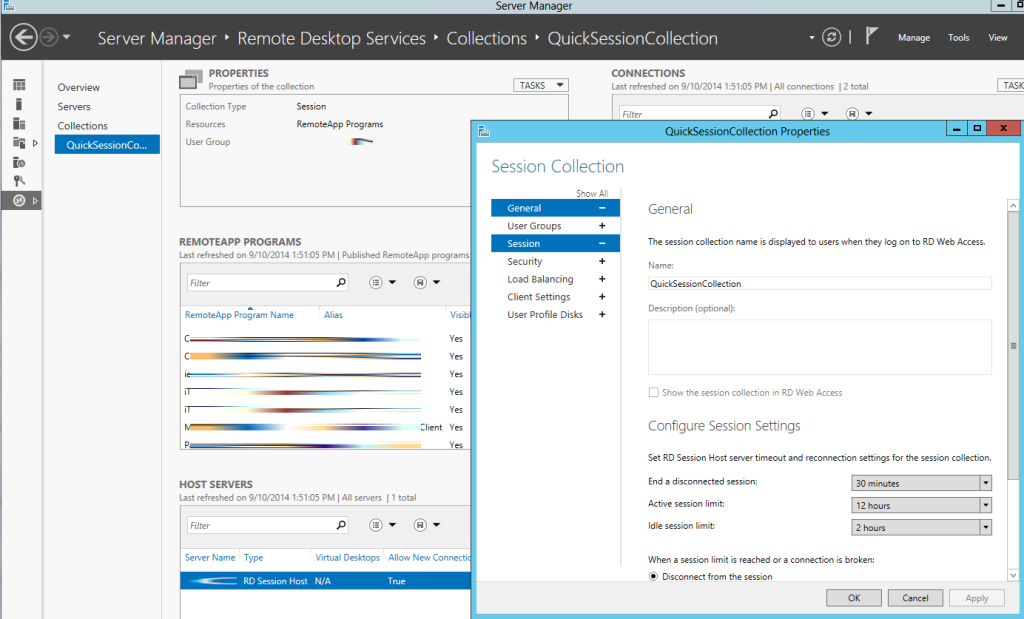1024x619 pixels.
Task: Click the search magnifier in the RemoteApp filter
Action: pos(341,282)
